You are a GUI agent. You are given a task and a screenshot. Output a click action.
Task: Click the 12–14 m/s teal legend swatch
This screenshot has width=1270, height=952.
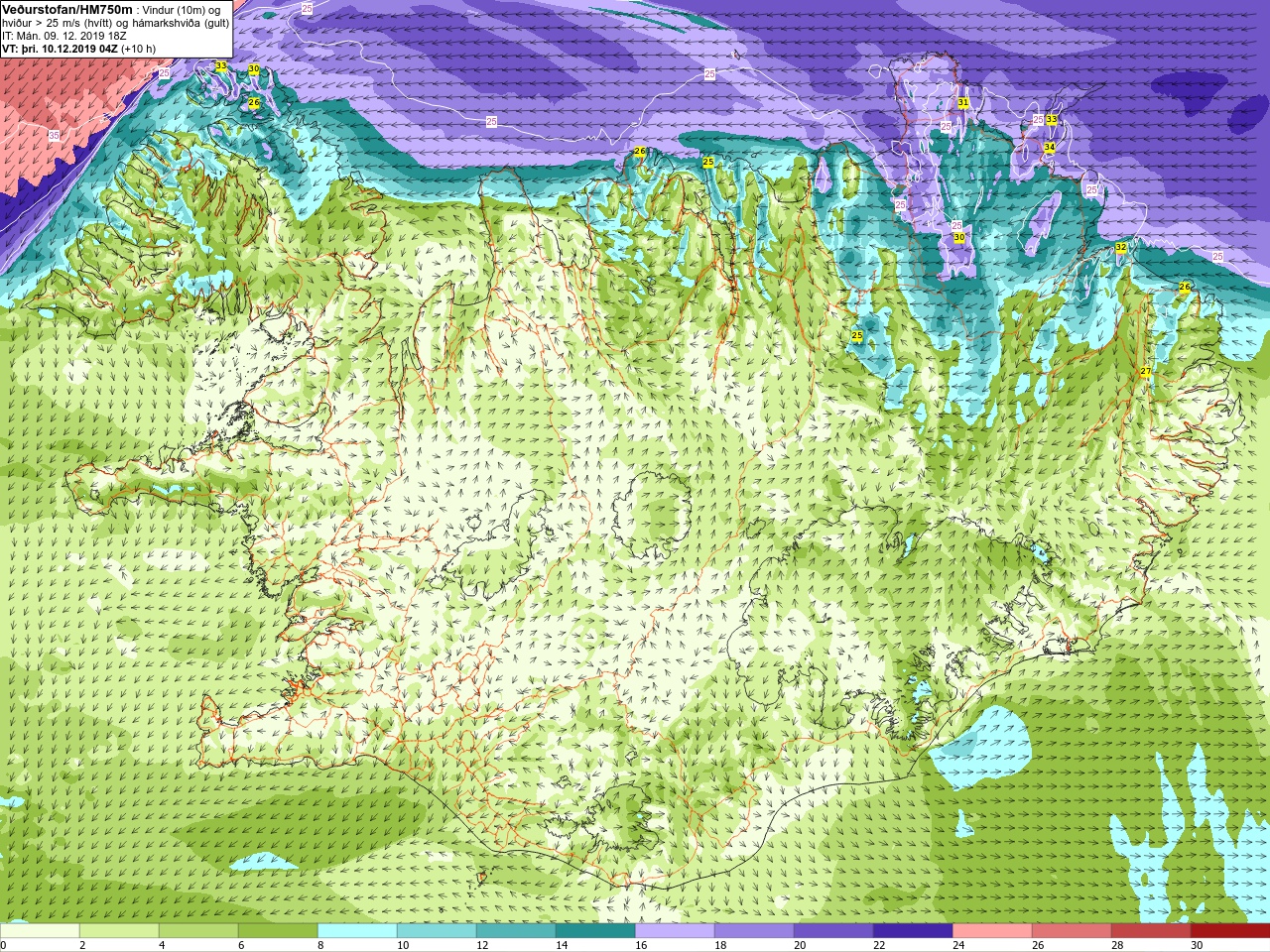coord(516,931)
